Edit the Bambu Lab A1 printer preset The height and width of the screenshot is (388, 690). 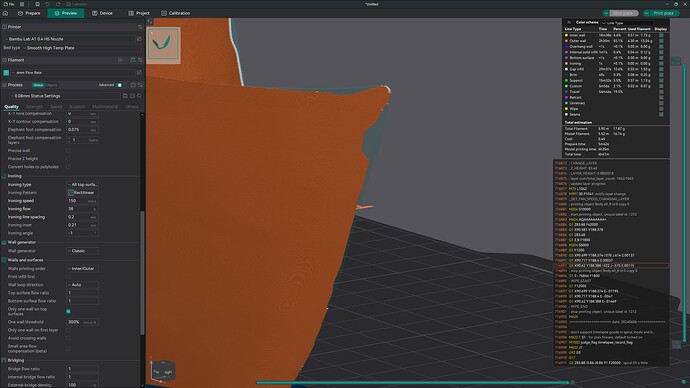click(139, 39)
